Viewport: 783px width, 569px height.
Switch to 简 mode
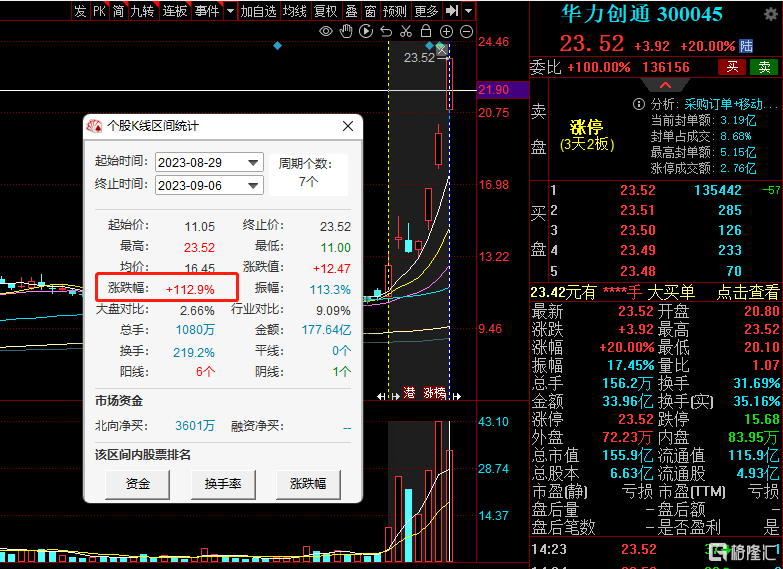[x=118, y=10]
